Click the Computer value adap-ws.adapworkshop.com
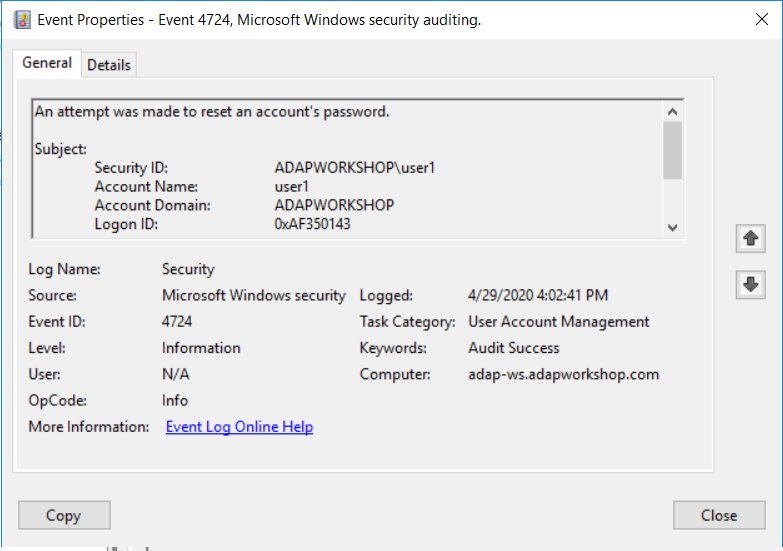The image size is (783, 551). tap(564, 375)
